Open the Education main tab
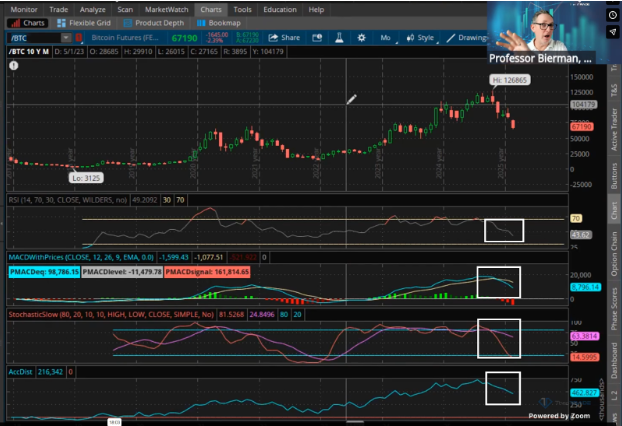Image resolution: width=622 pixels, height=426 pixels. tap(280, 10)
